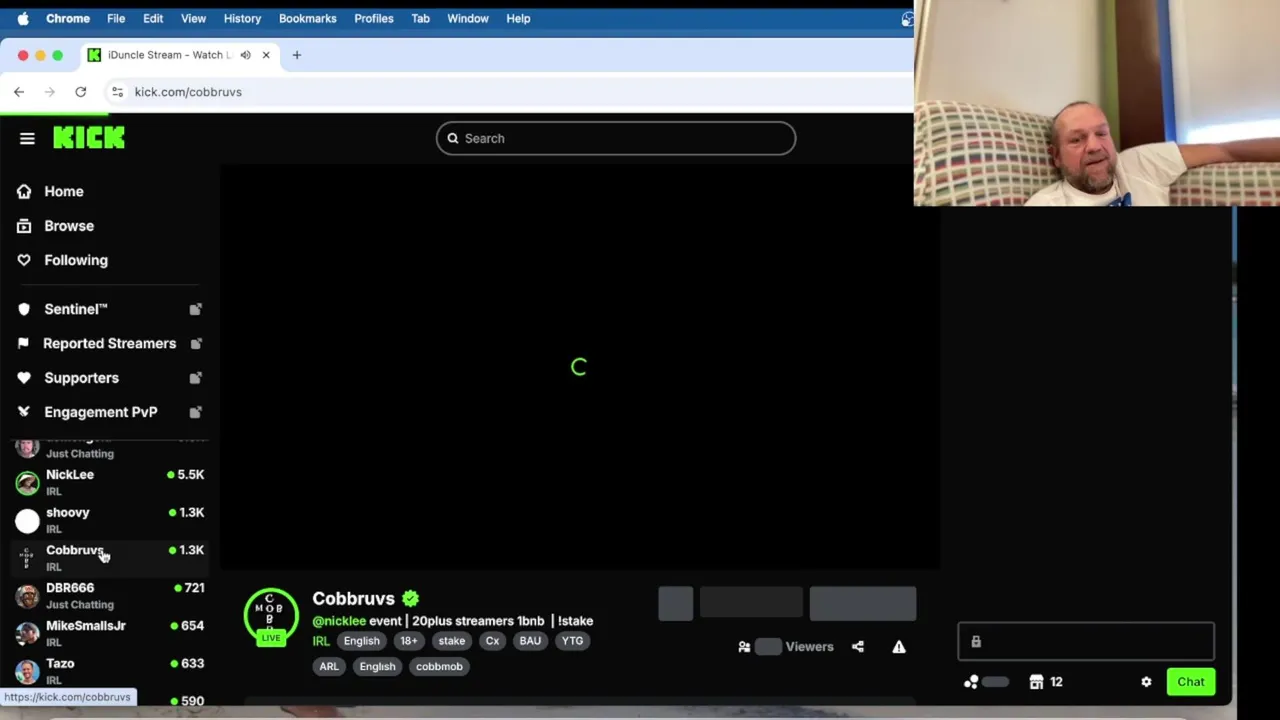Open the History menu
Viewport: 1280px width, 720px height.
(x=242, y=18)
